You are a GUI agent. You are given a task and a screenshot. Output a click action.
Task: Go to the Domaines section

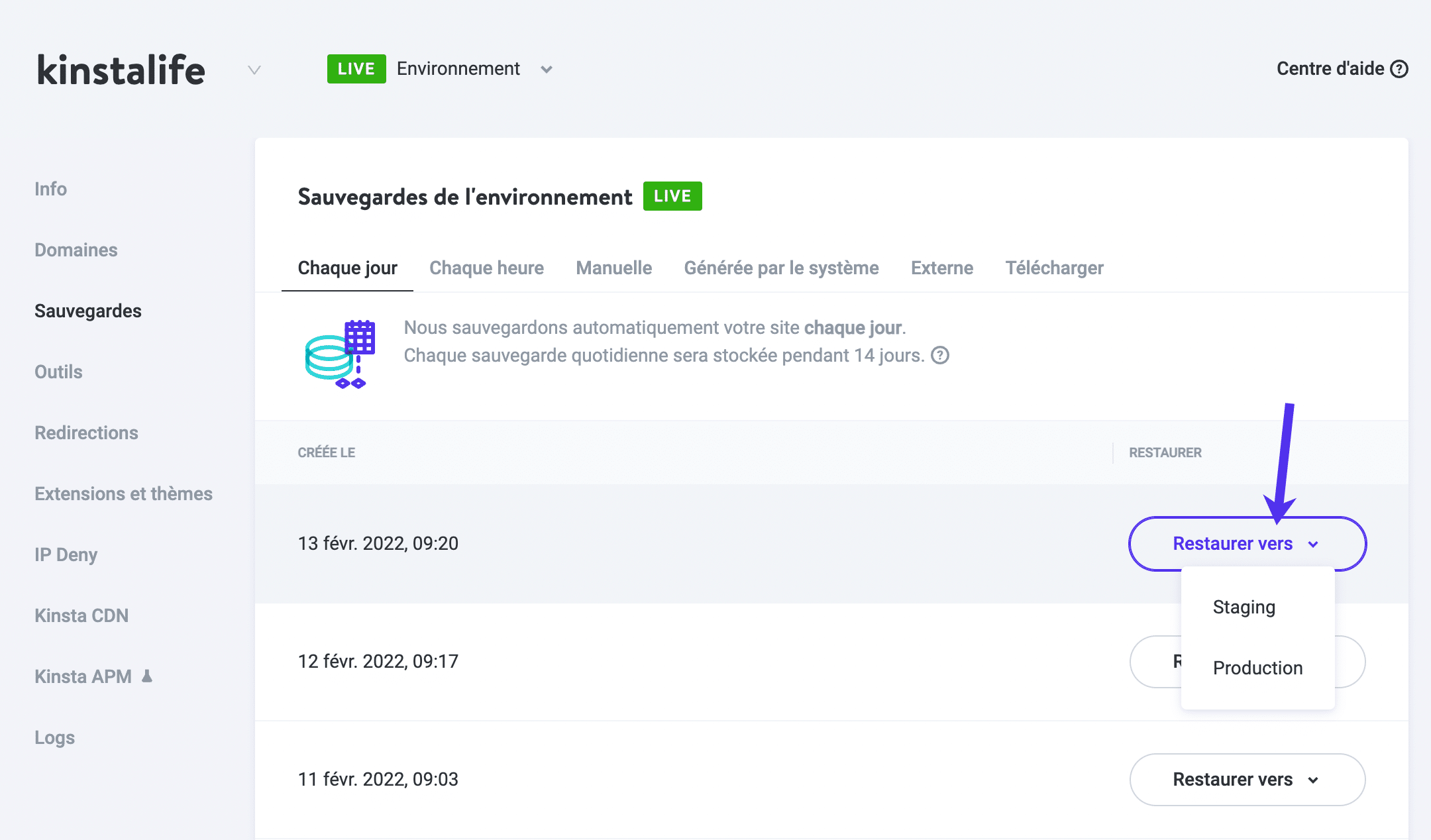click(x=76, y=250)
